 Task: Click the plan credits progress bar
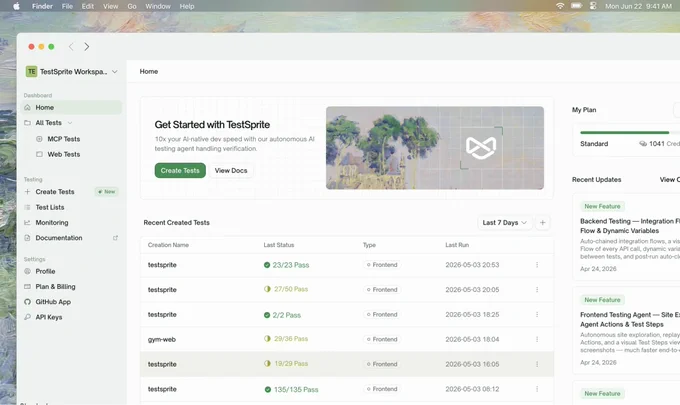point(630,132)
